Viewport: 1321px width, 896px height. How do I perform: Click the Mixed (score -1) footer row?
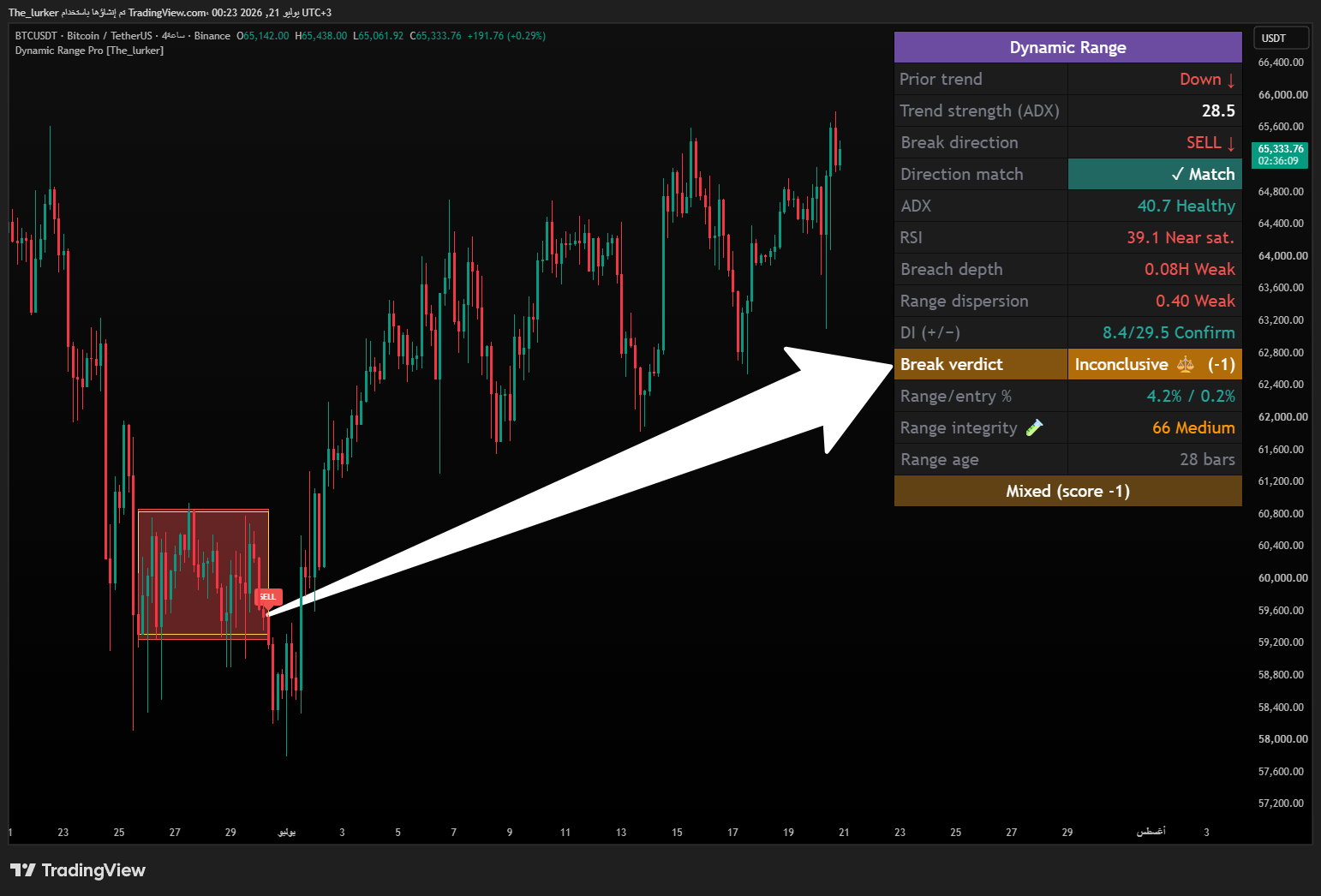coord(1067,491)
